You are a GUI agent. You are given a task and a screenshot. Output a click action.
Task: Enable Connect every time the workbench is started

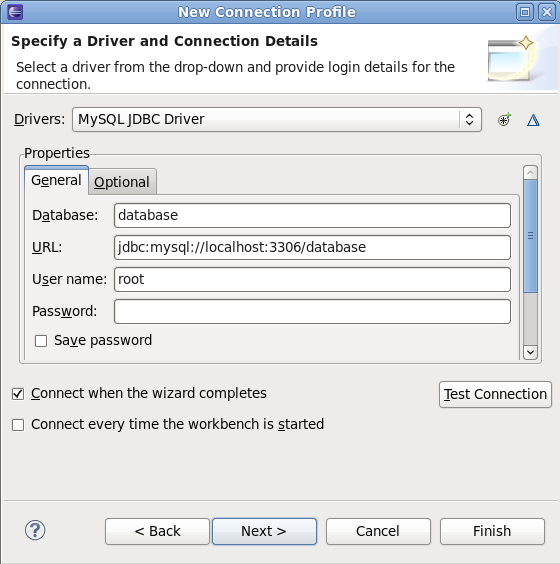click(x=18, y=425)
